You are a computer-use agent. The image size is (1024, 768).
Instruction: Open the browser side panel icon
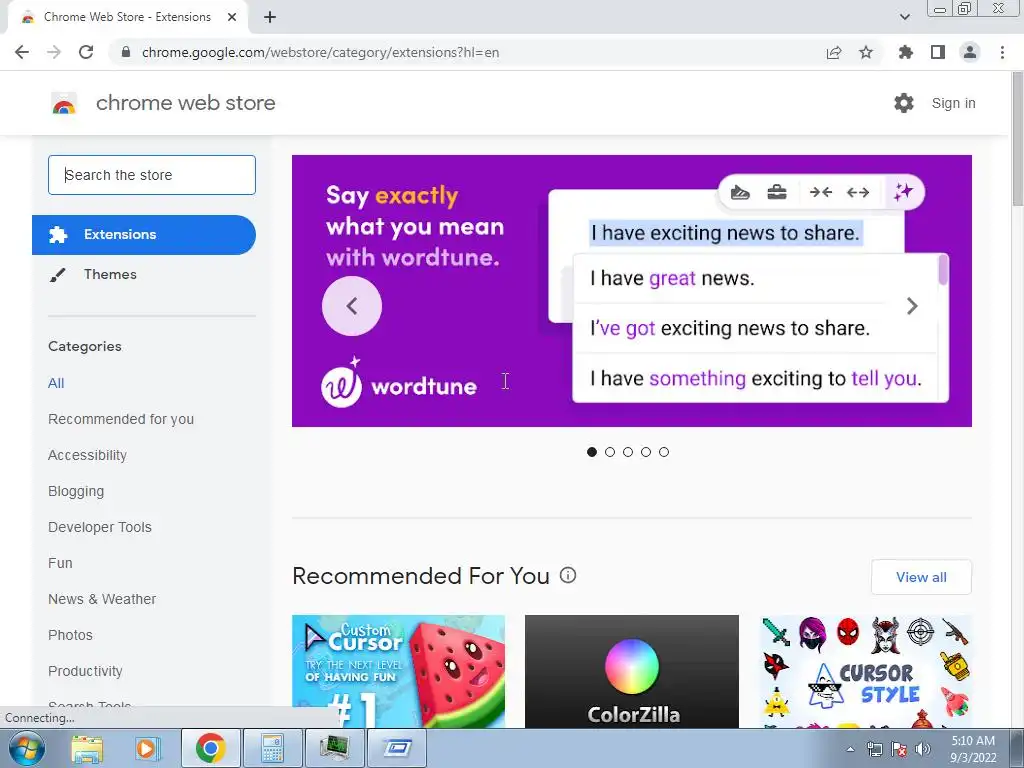(x=938, y=52)
